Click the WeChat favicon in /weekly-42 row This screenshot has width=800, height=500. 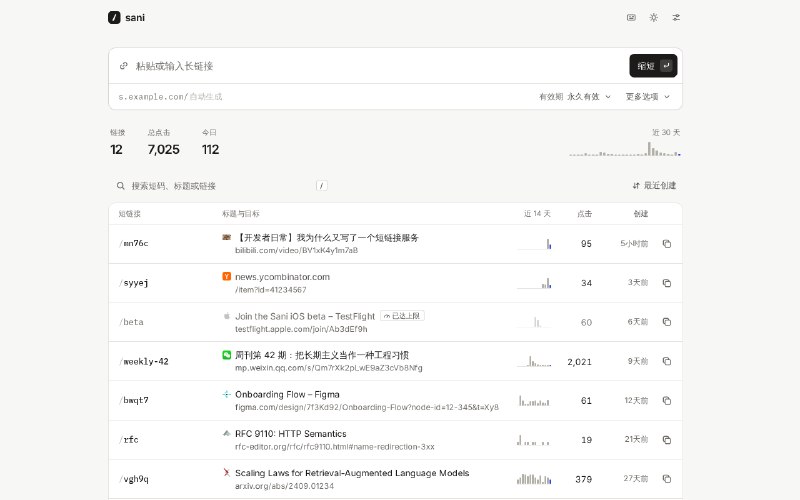point(227,355)
